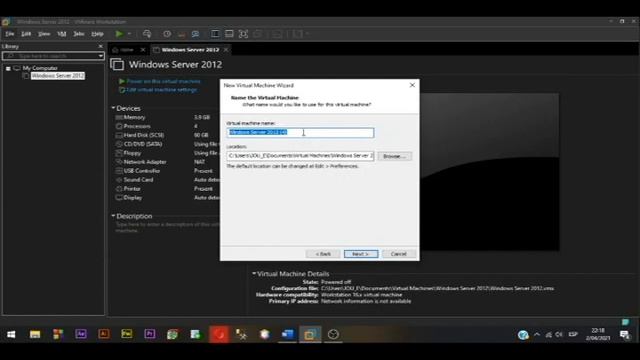
Task: Open the Library search dropdown arrow
Action: [x=100, y=56]
